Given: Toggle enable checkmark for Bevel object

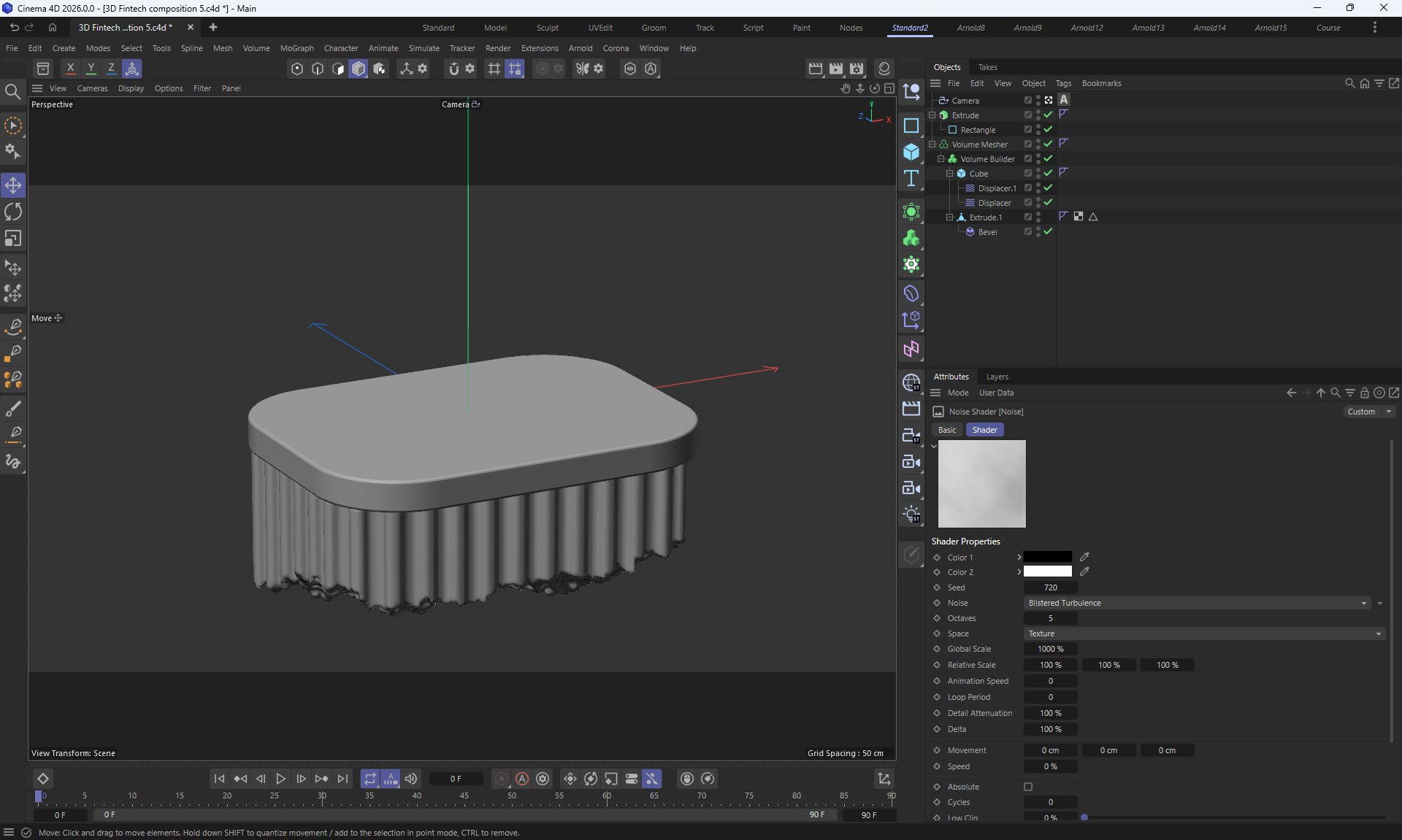Looking at the screenshot, I should [x=1048, y=231].
